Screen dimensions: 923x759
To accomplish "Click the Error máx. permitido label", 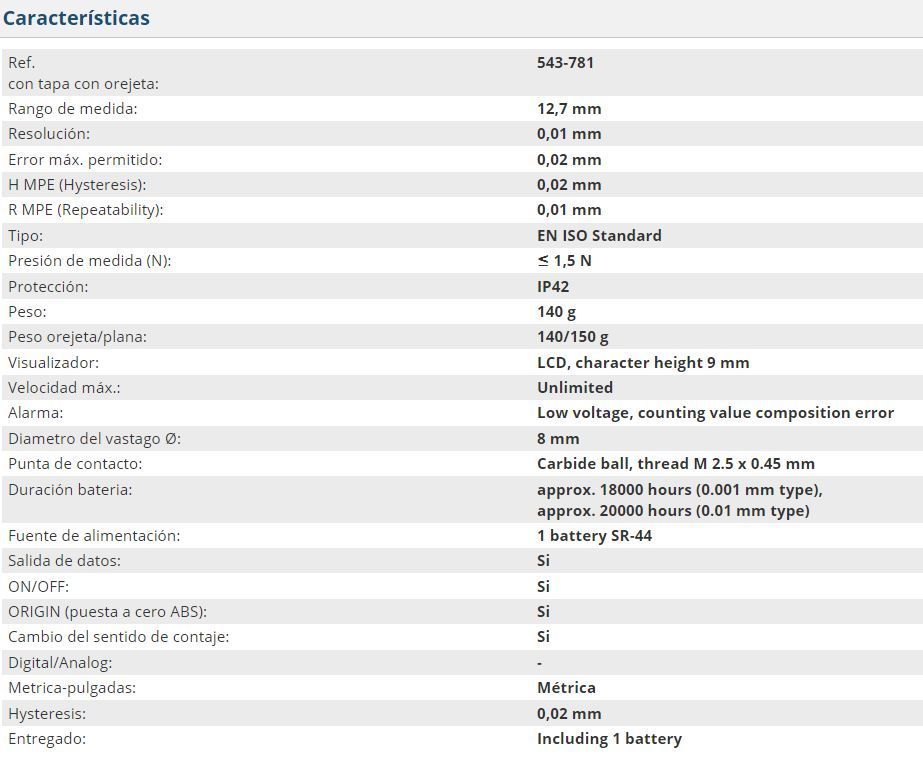I will [84, 159].
